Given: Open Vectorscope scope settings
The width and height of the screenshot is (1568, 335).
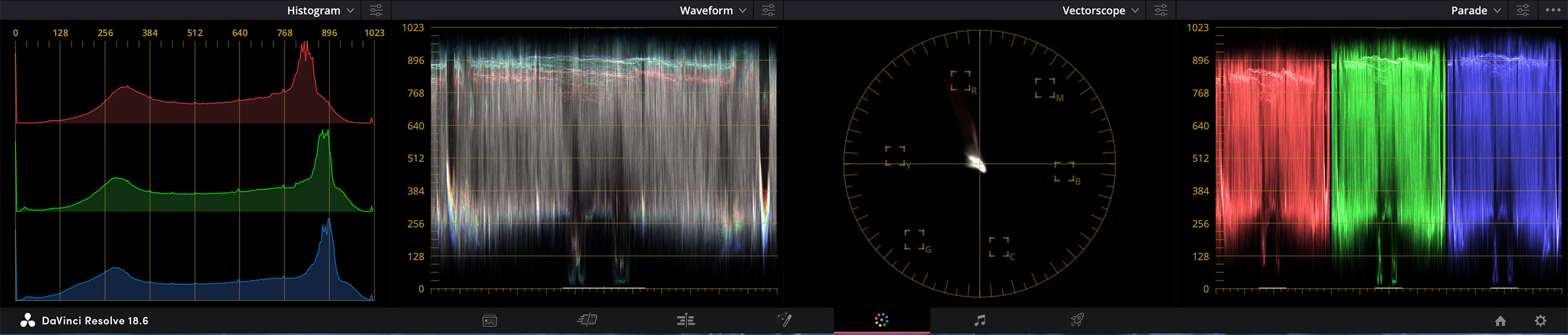Looking at the screenshot, I should coord(1161,11).
